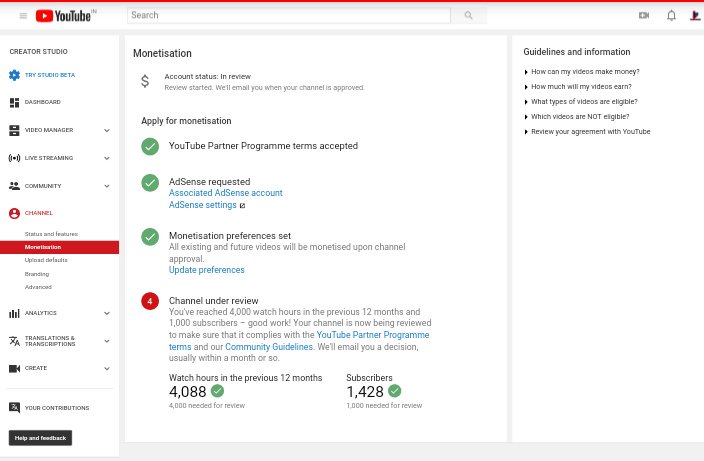This screenshot has width=704, height=461.
Task: Click the external link icon after AdSense settings
Action: click(x=242, y=206)
